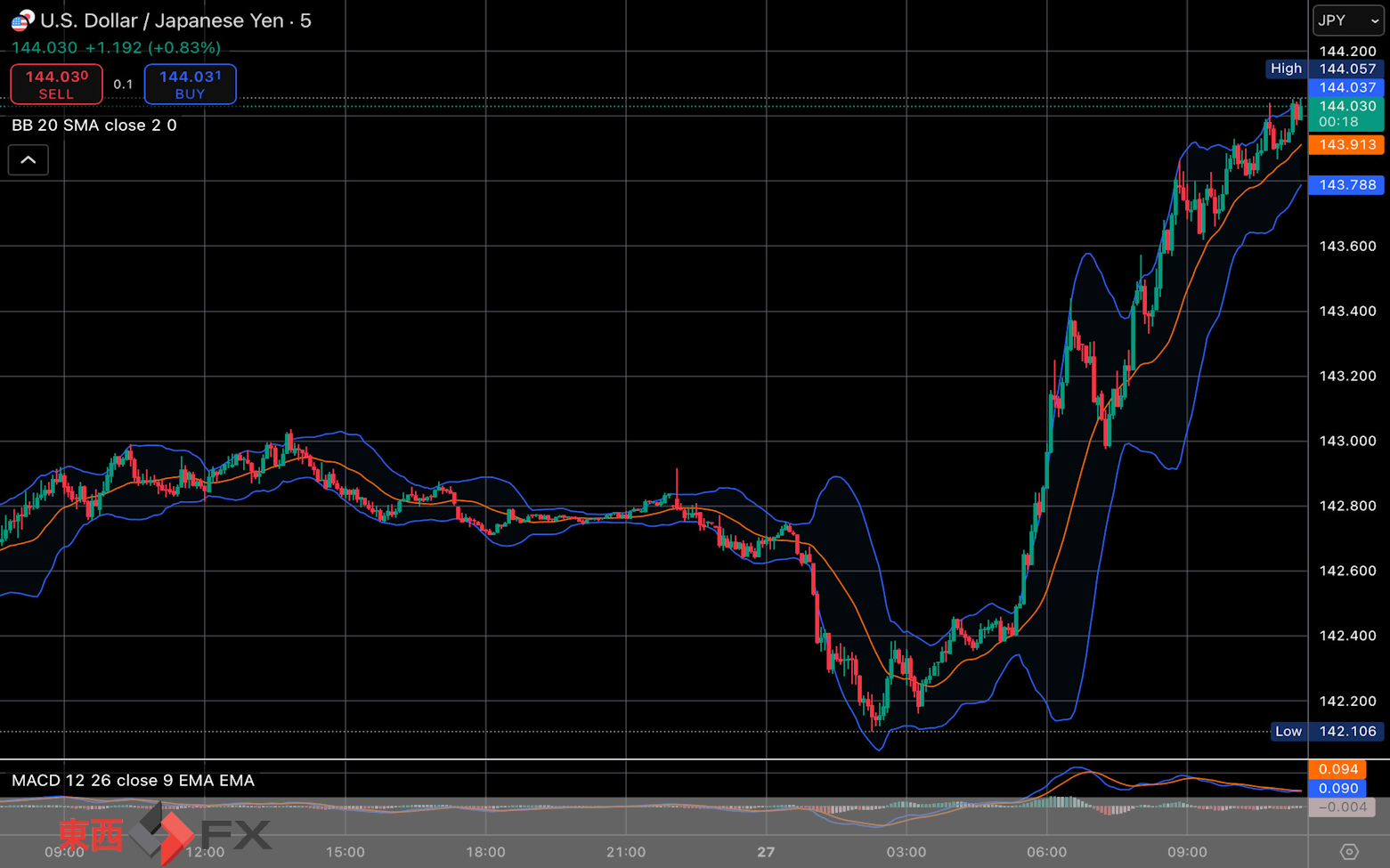Click the orange 0.094 MACD value tag
The image size is (1390, 868).
click(1337, 769)
